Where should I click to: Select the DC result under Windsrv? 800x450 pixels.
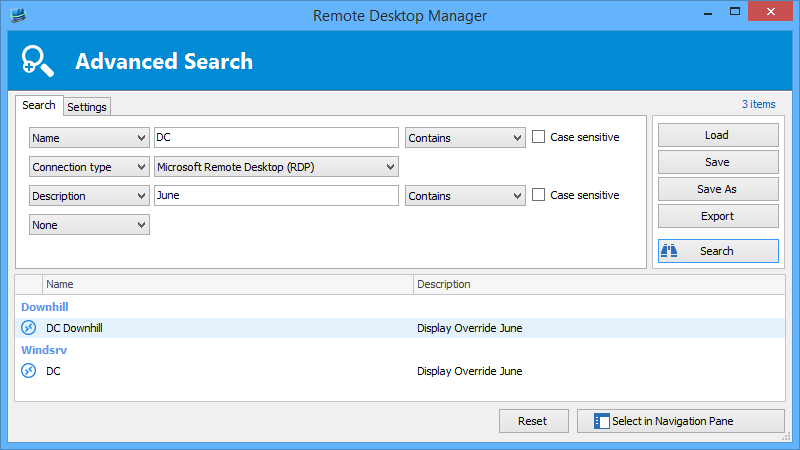400,371
